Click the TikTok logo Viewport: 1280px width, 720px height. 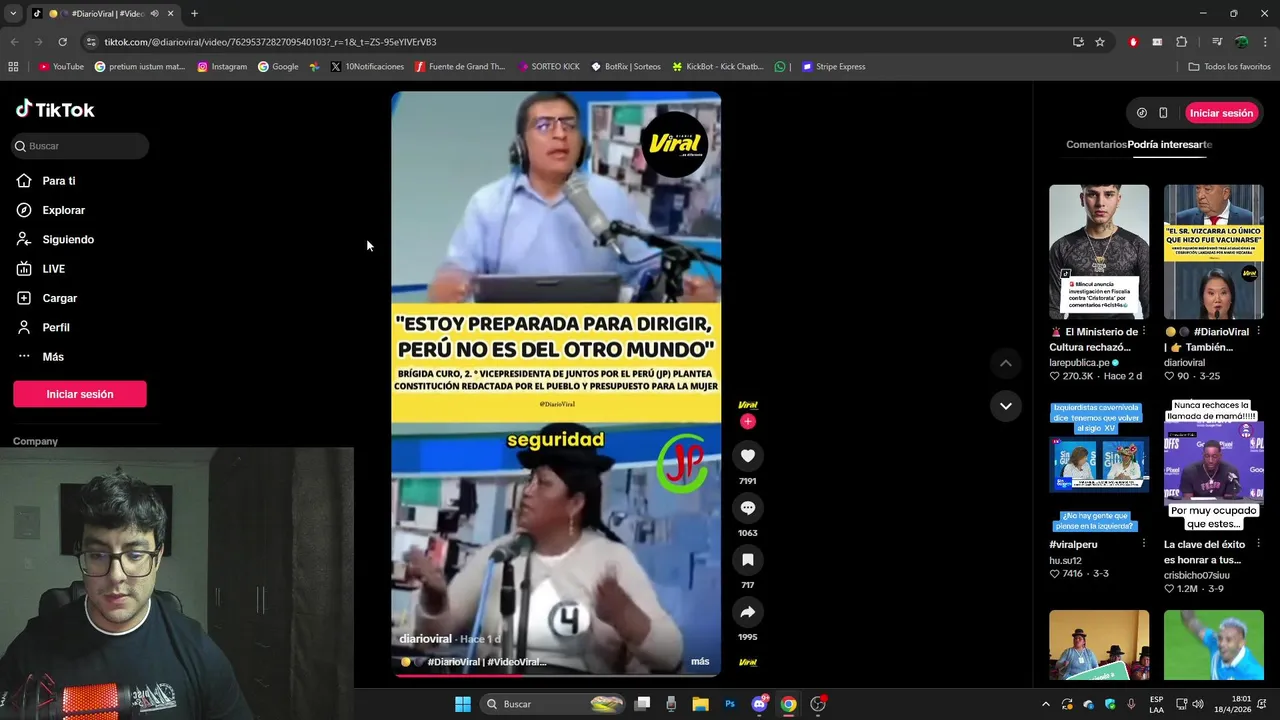coord(55,109)
